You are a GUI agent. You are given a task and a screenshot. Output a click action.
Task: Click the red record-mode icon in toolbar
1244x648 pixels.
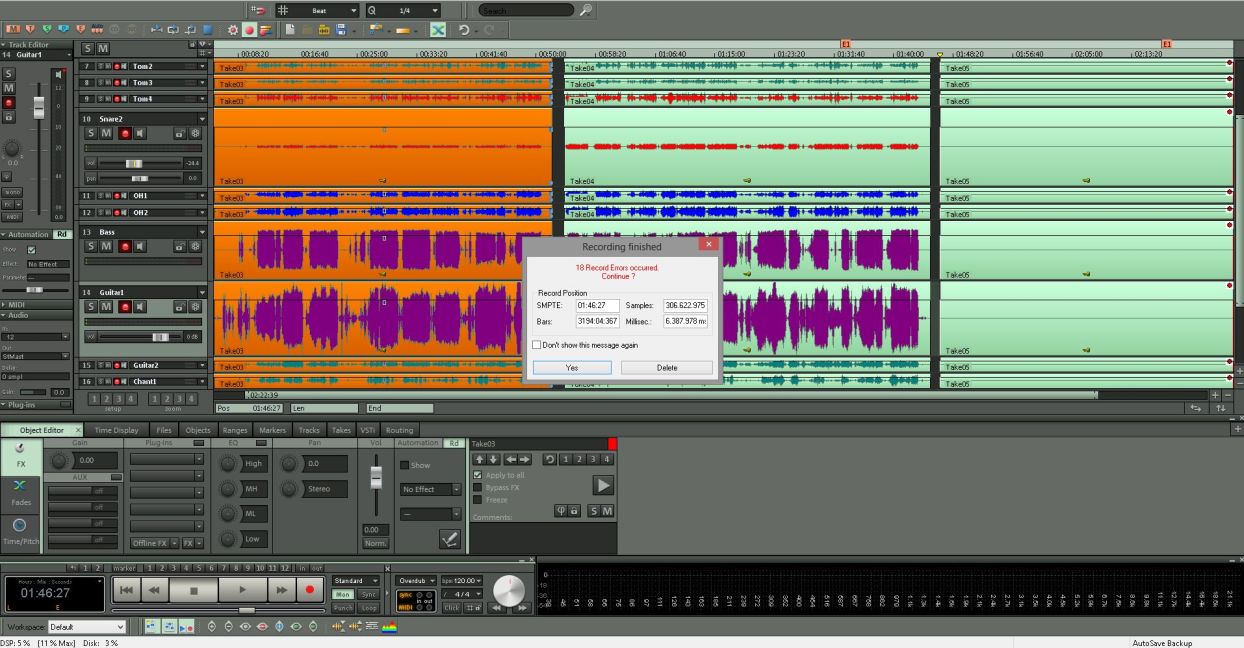pos(249,30)
